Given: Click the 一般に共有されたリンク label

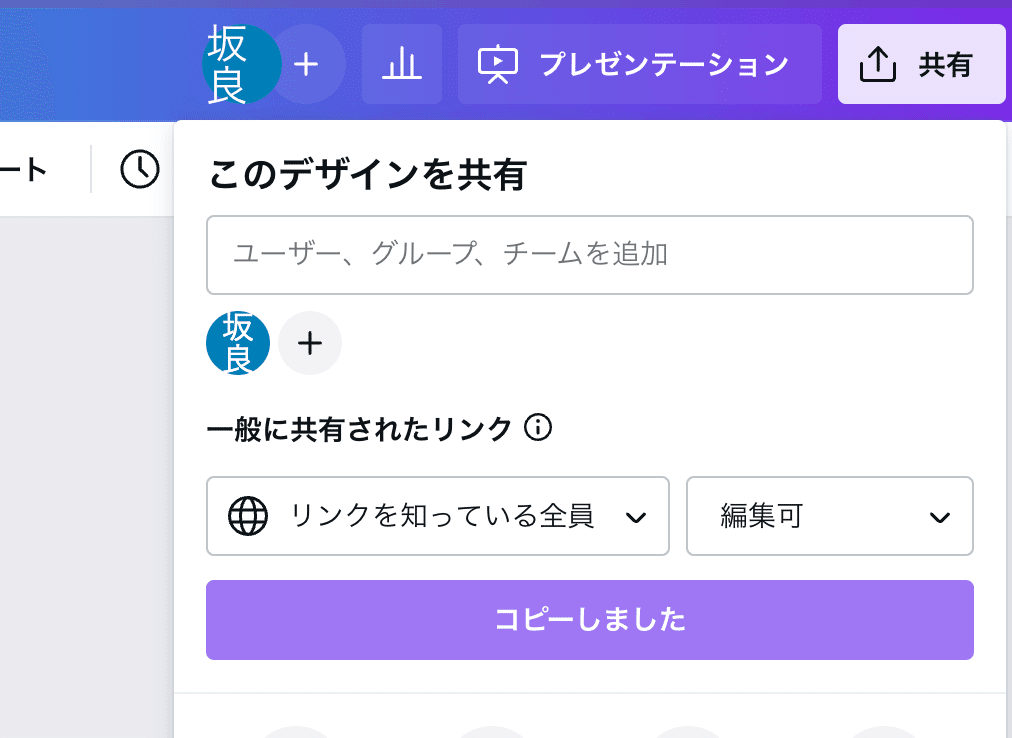Looking at the screenshot, I should point(359,429).
